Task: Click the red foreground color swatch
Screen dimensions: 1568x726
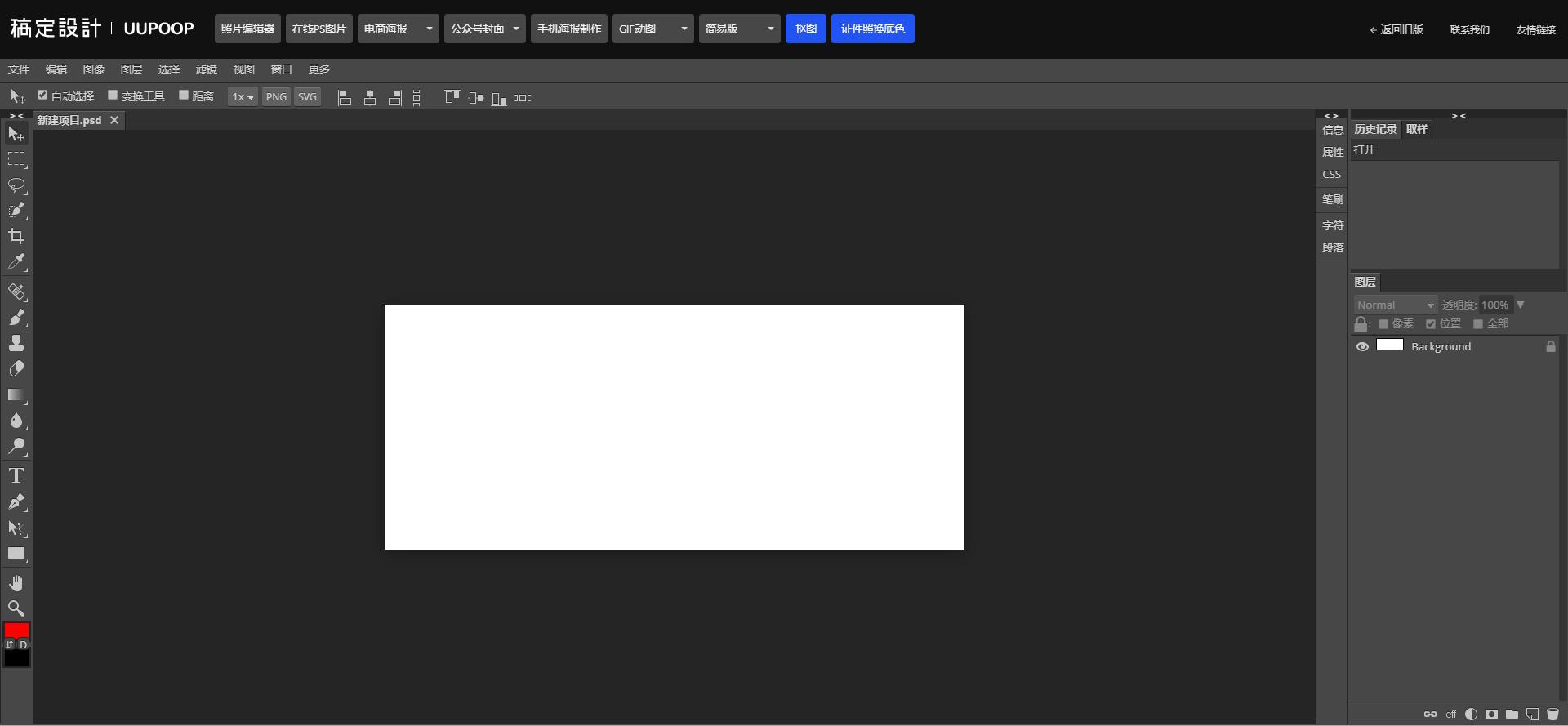Action: click(x=16, y=630)
